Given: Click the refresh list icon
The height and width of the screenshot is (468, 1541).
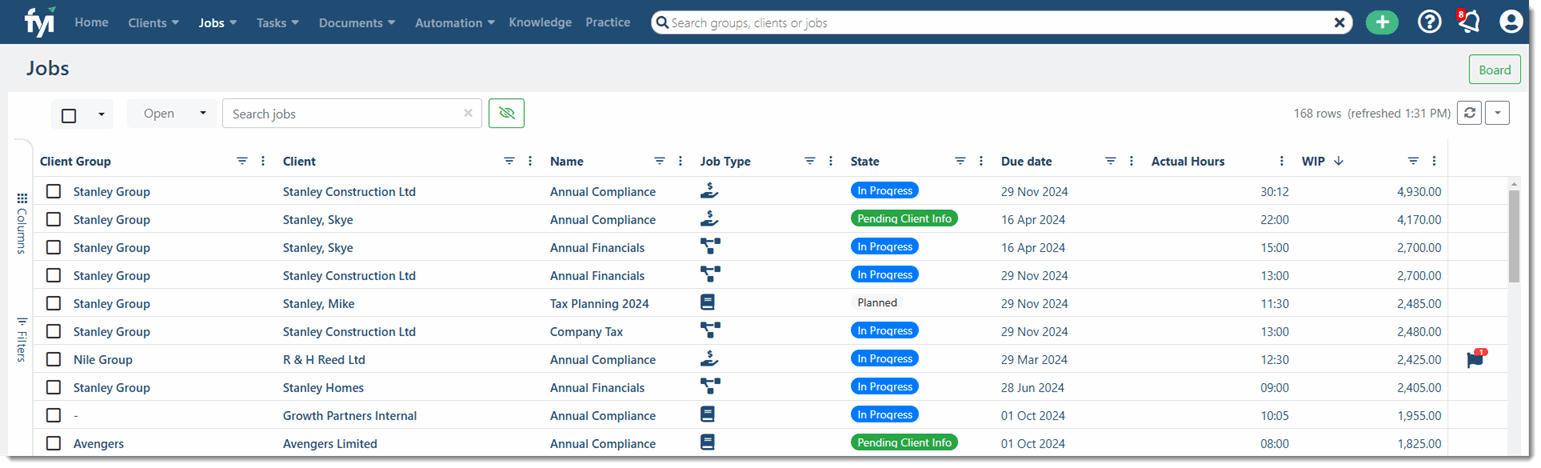Looking at the screenshot, I should click(1469, 113).
